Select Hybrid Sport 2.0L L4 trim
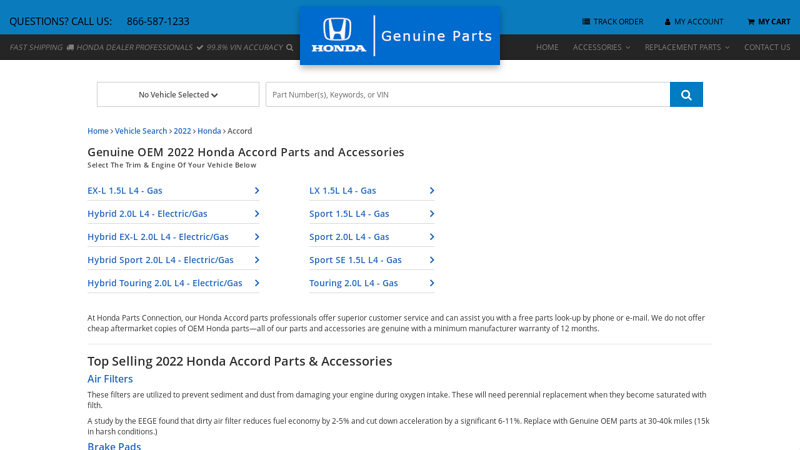800x450 pixels. [x=160, y=260]
